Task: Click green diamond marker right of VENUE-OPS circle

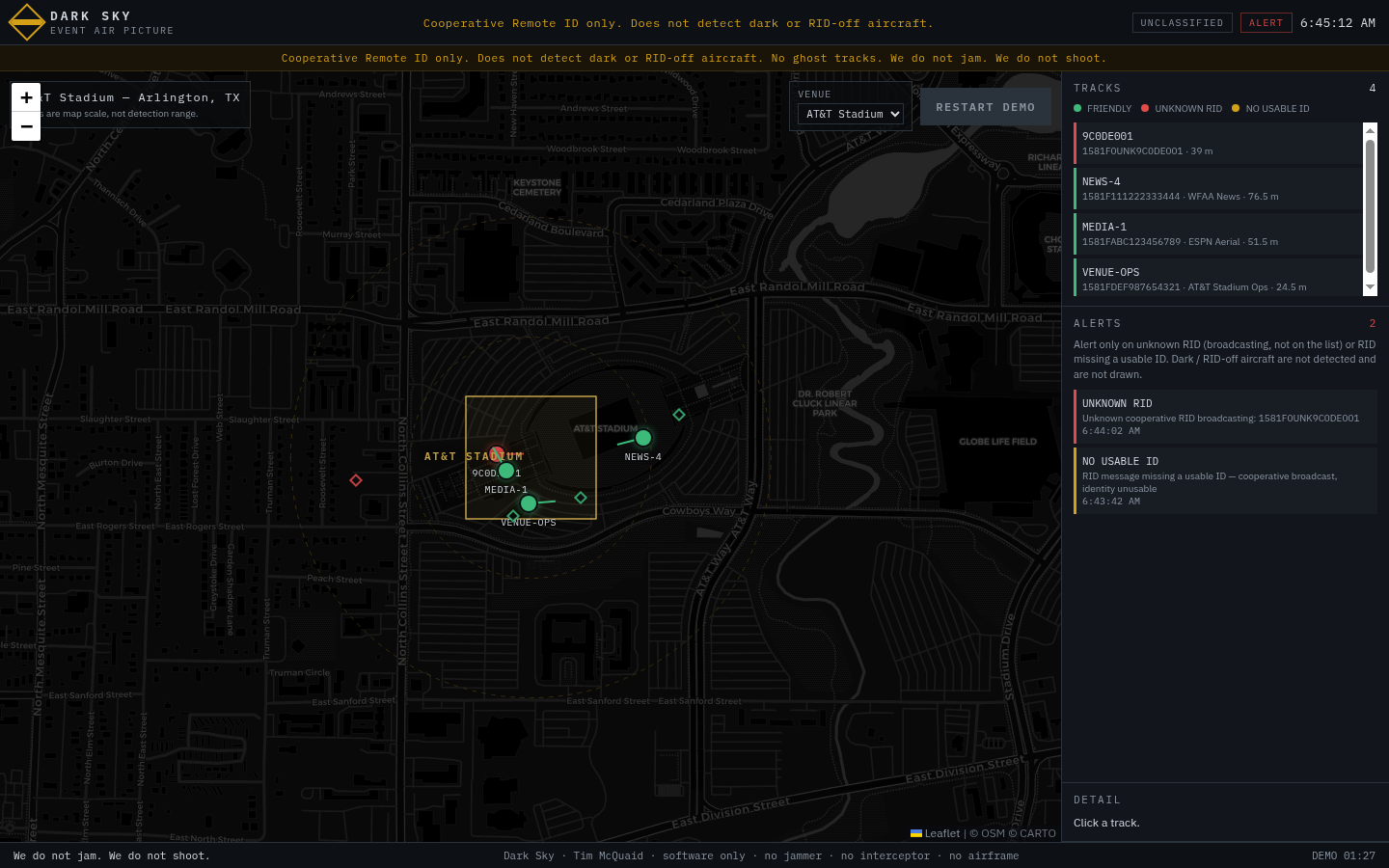Action: (581, 498)
